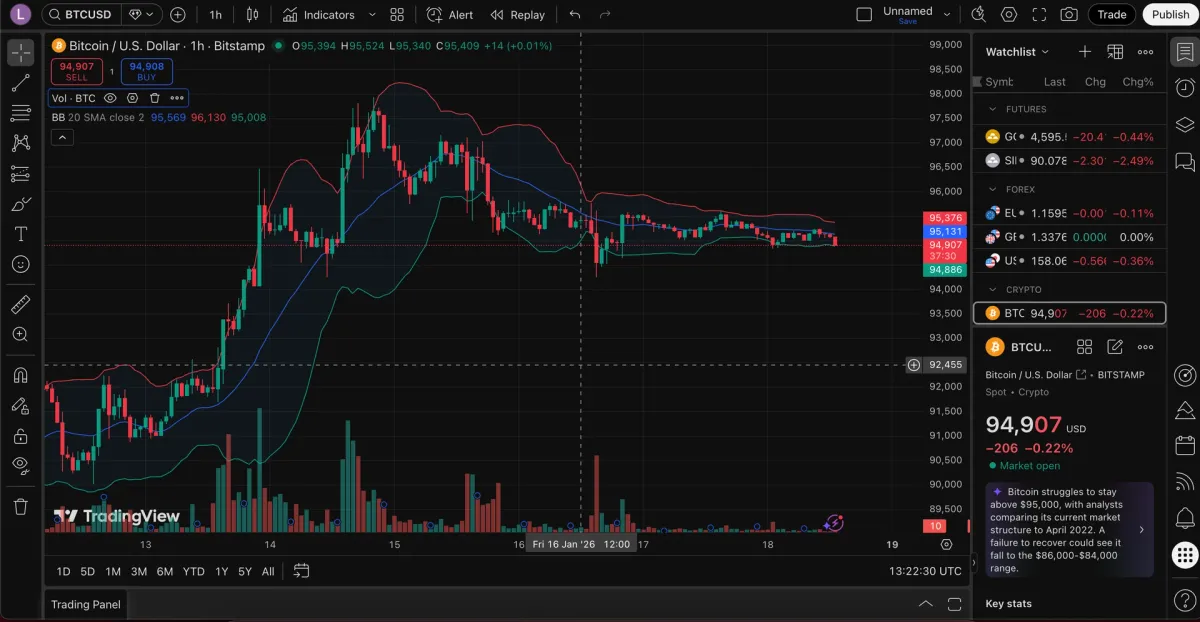Open chart settings hexagon icon
This screenshot has width=1200, height=622.
coord(1009,15)
